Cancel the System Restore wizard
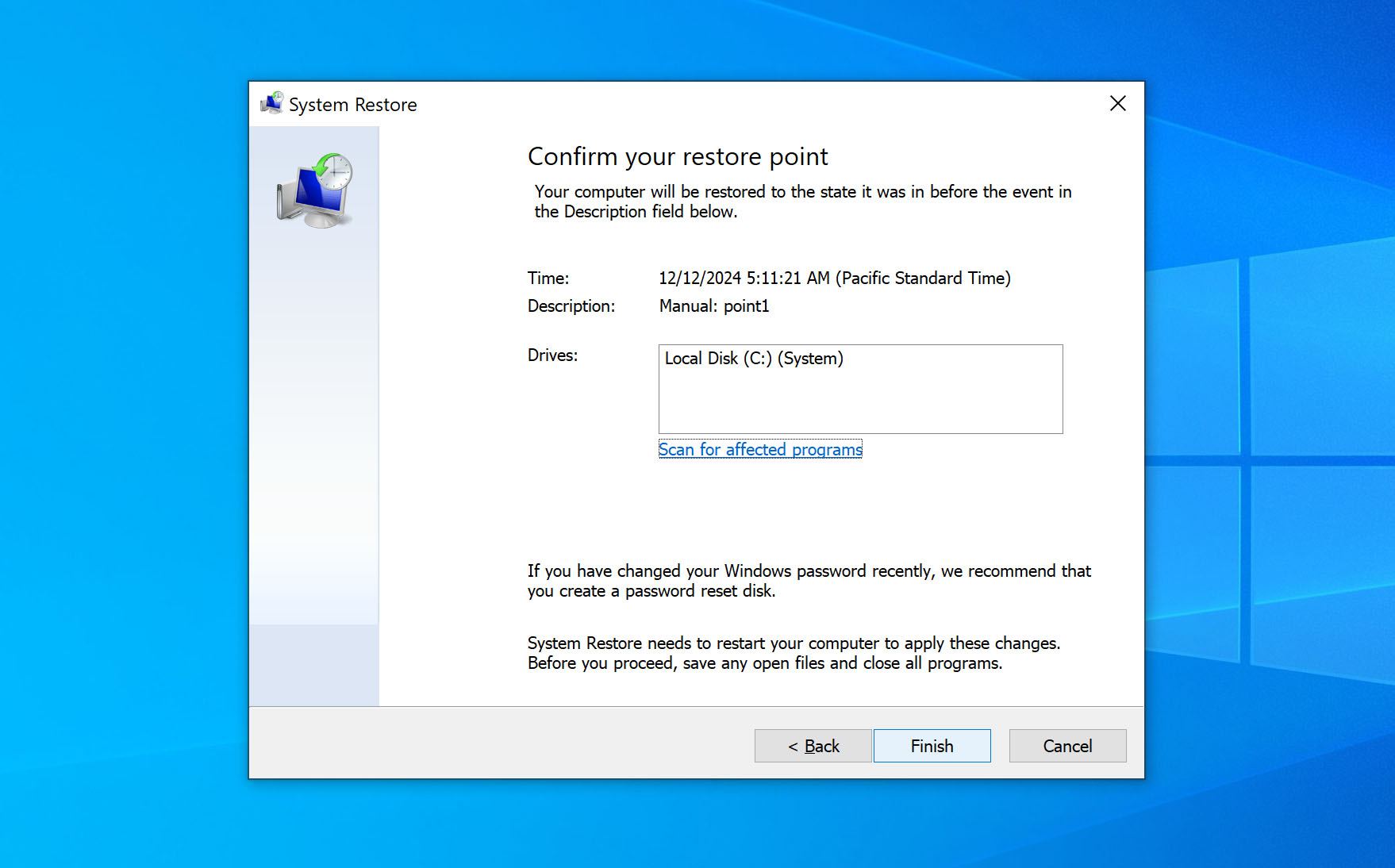Viewport: 1395px width, 868px height. pyautogui.click(x=1067, y=746)
